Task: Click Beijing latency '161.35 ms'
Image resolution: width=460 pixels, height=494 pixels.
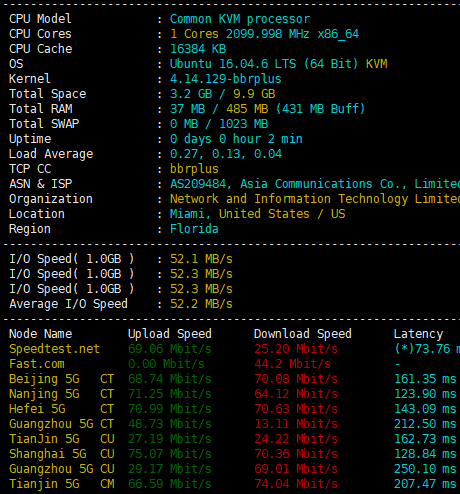Action: pyautogui.click(x=425, y=379)
